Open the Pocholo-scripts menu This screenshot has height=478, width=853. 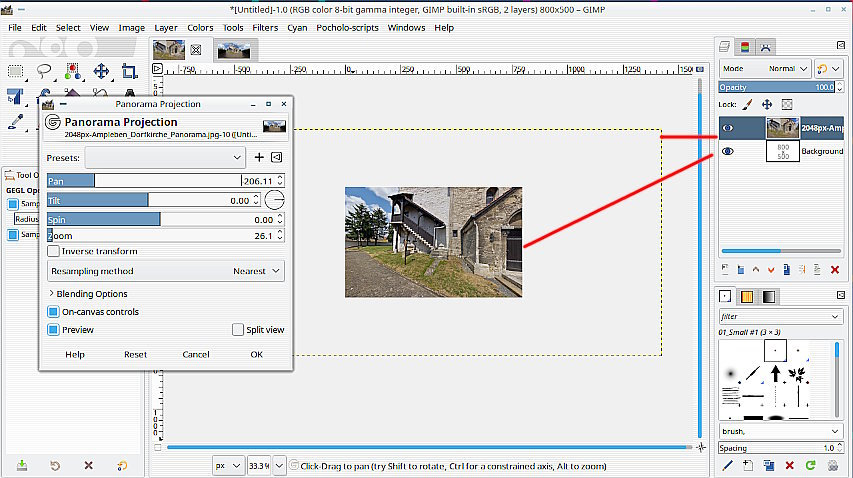point(347,28)
